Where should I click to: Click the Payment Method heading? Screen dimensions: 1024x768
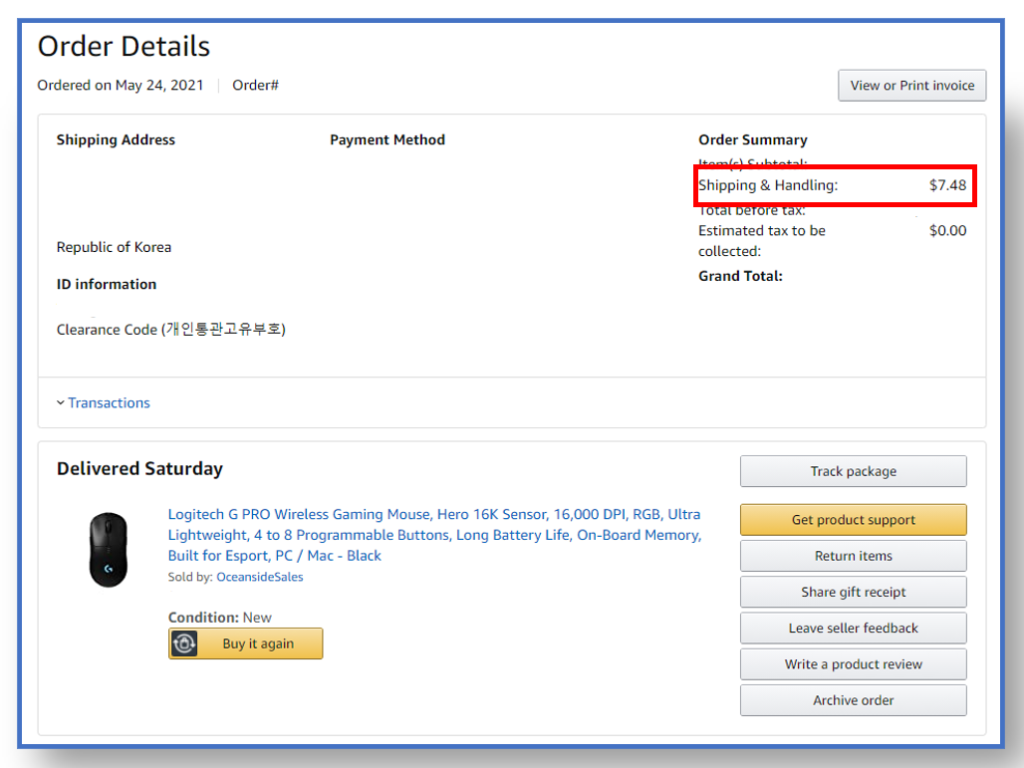click(387, 140)
